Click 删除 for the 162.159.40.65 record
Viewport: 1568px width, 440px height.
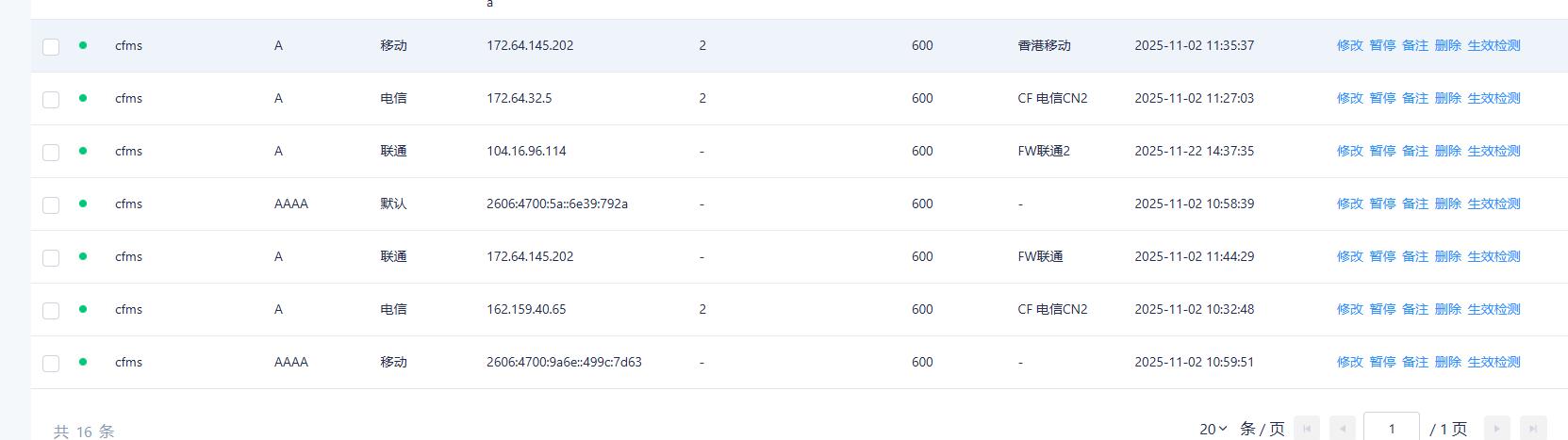pos(1447,309)
